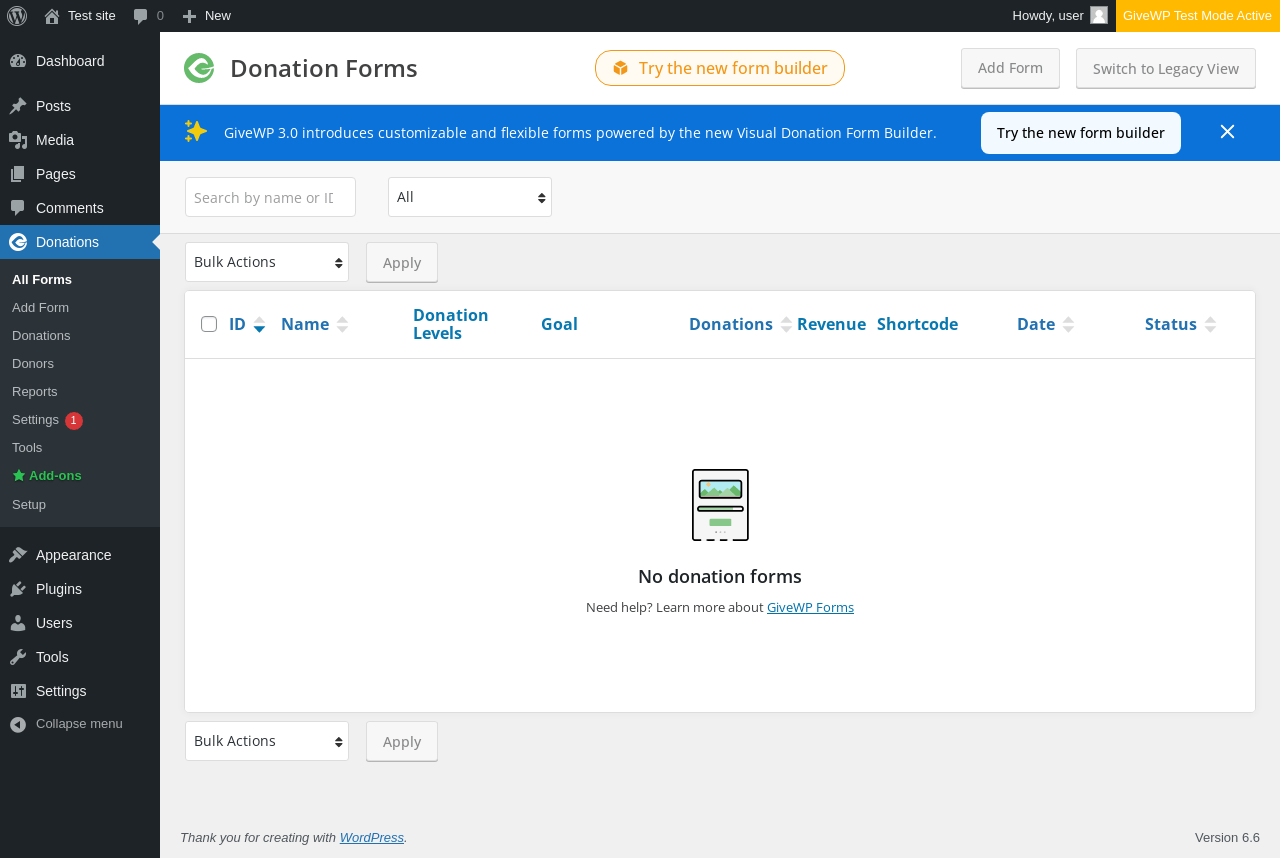Click the Donation Levels column header
Image resolution: width=1280 pixels, height=858 pixels.
(451, 324)
